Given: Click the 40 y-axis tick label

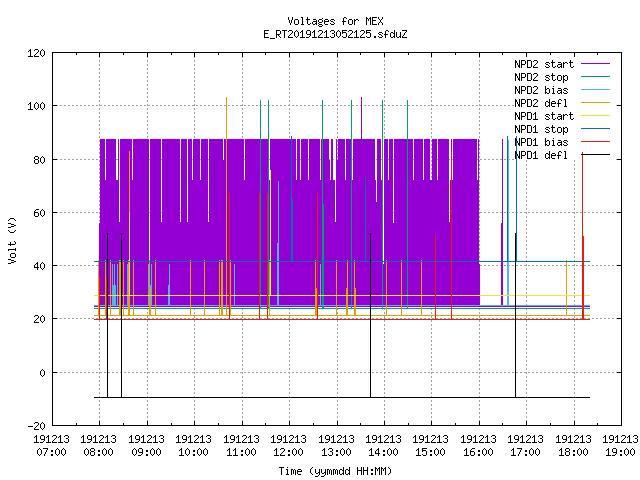Looking at the screenshot, I should click(39, 266).
